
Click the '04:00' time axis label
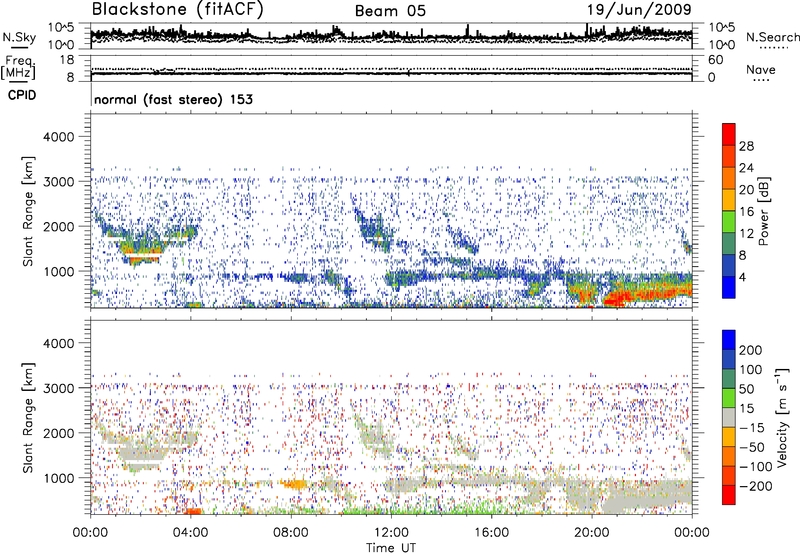(x=191, y=533)
